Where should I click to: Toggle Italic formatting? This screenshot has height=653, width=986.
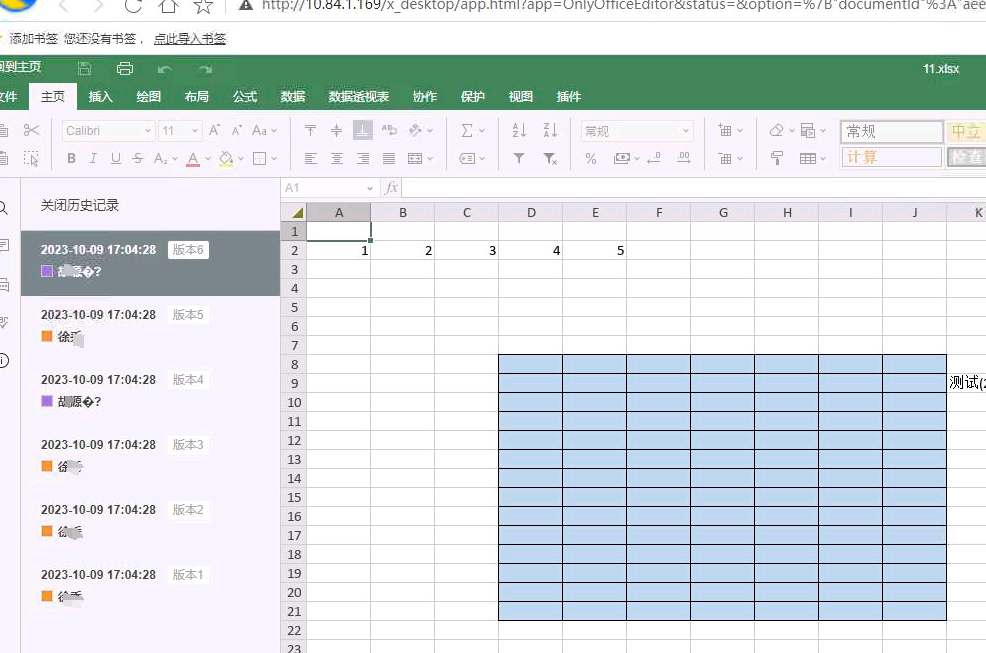pyautogui.click(x=93, y=159)
